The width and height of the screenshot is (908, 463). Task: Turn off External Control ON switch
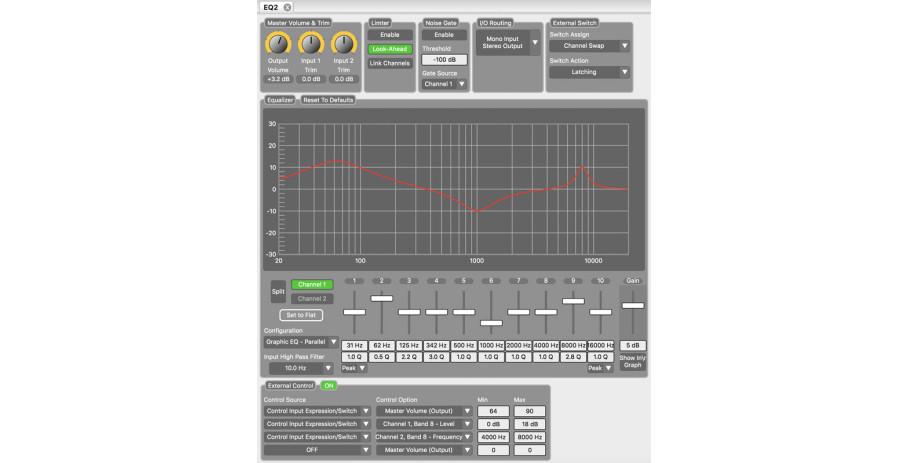[x=329, y=385]
